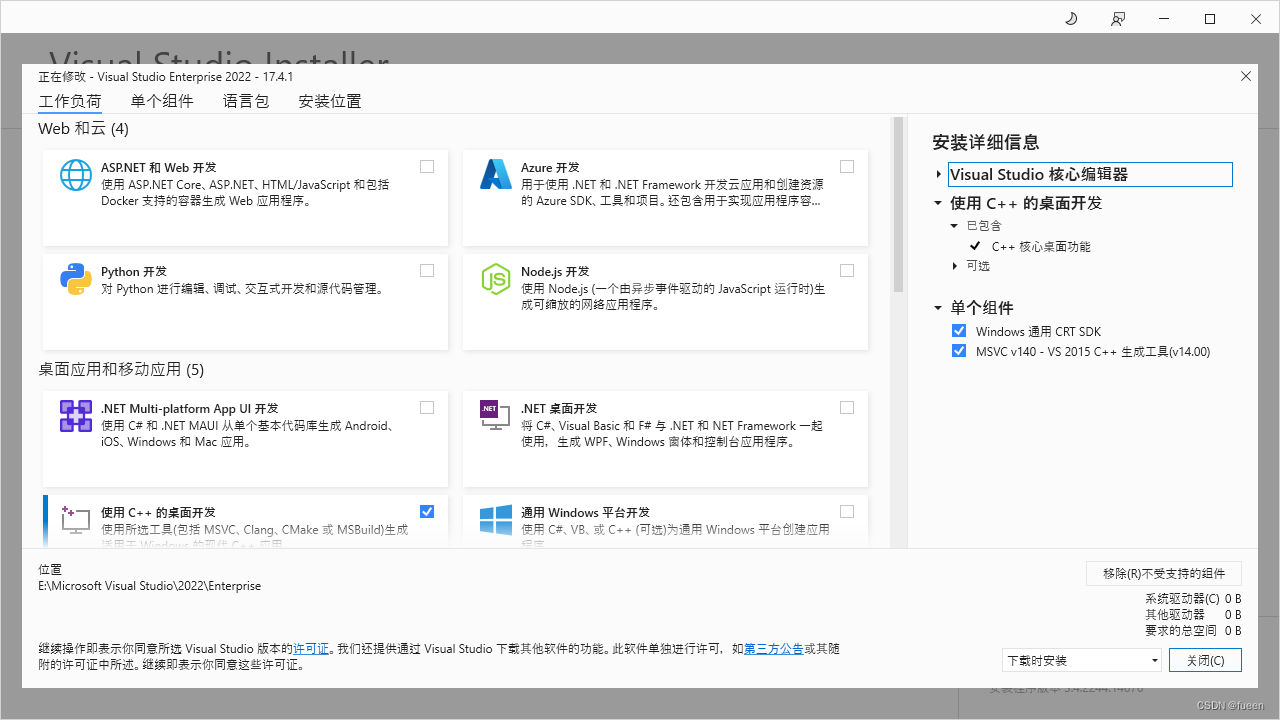Open the 第三方公告 link
This screenshot has width=1280, height=720.
[x=773, y=649]
